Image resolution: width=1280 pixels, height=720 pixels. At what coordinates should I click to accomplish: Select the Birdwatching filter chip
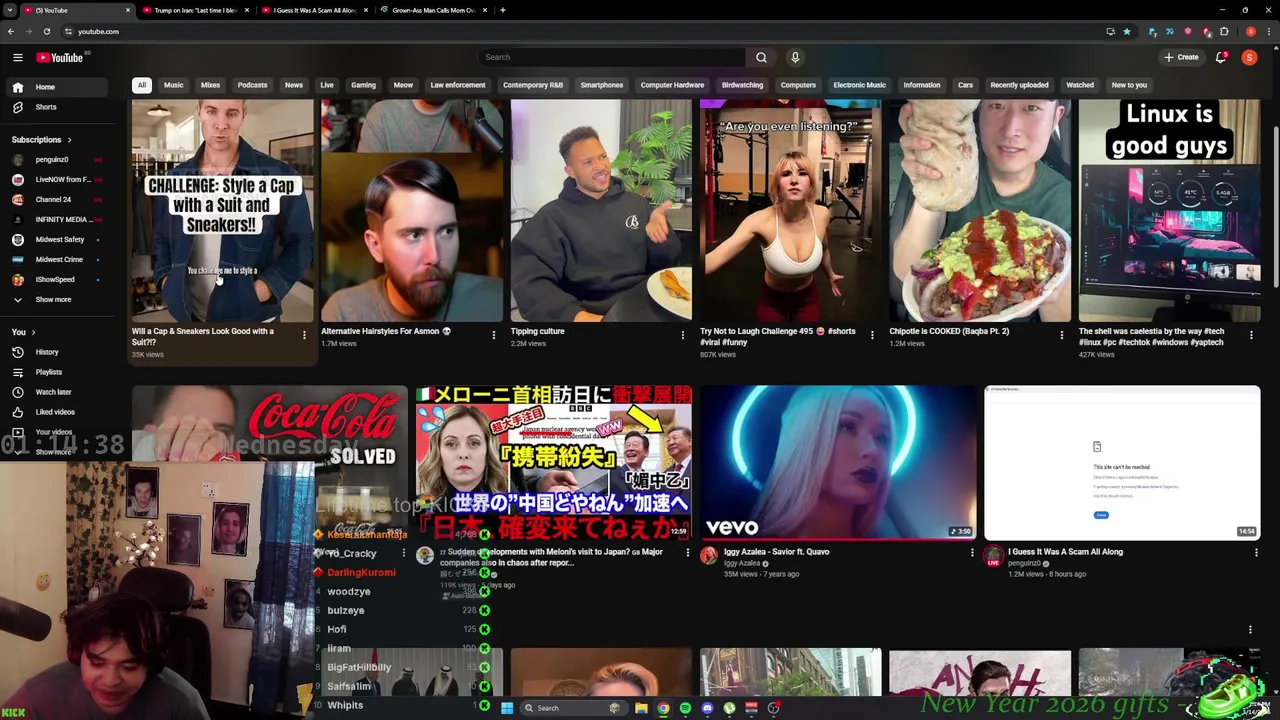[x=742, y=85]
